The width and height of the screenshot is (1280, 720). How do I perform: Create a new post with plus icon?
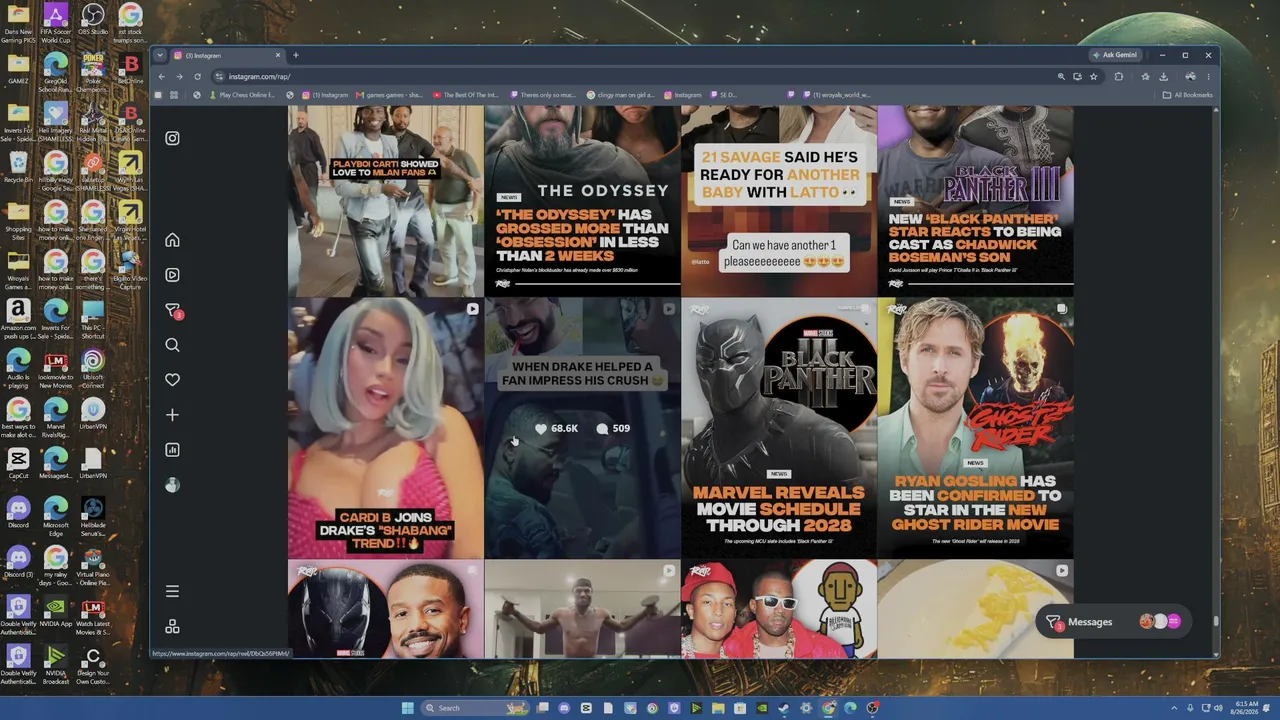coord(172,415)
